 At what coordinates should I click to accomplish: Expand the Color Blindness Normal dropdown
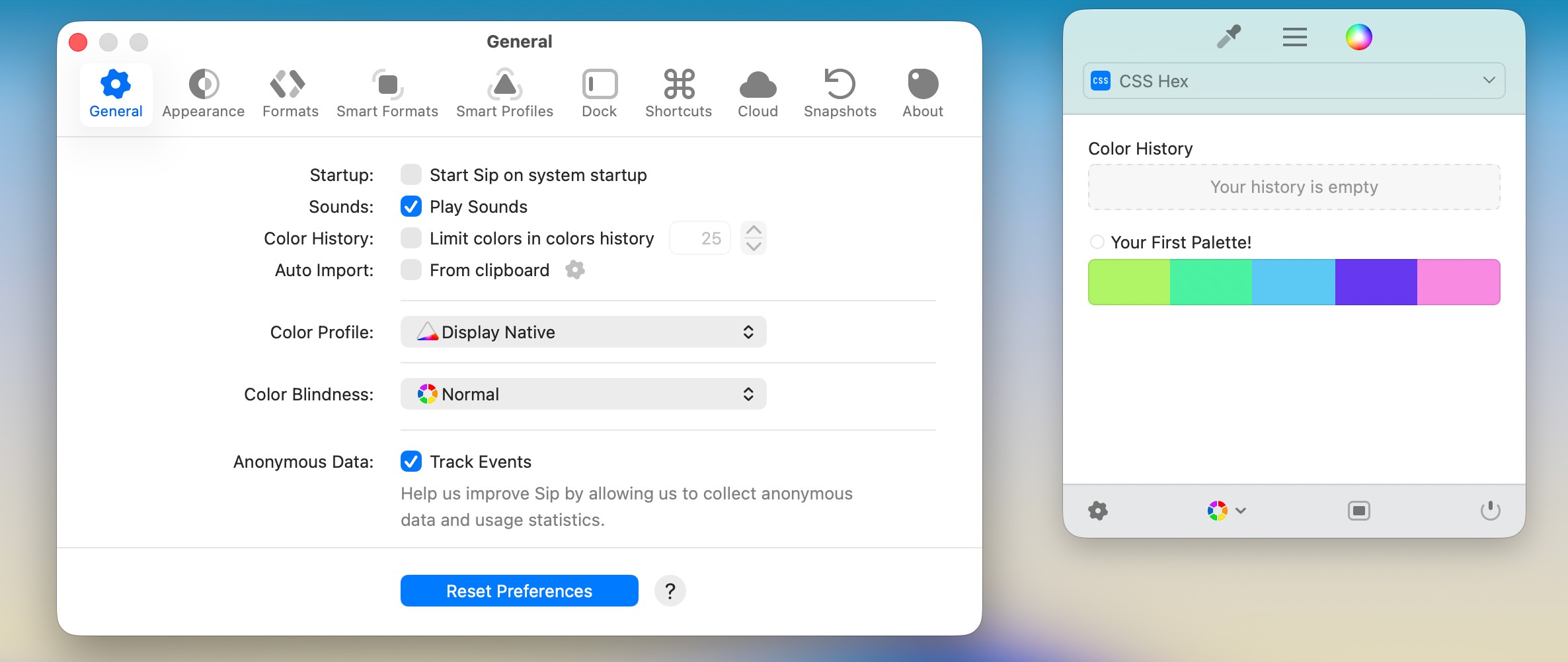coord(583,394)
